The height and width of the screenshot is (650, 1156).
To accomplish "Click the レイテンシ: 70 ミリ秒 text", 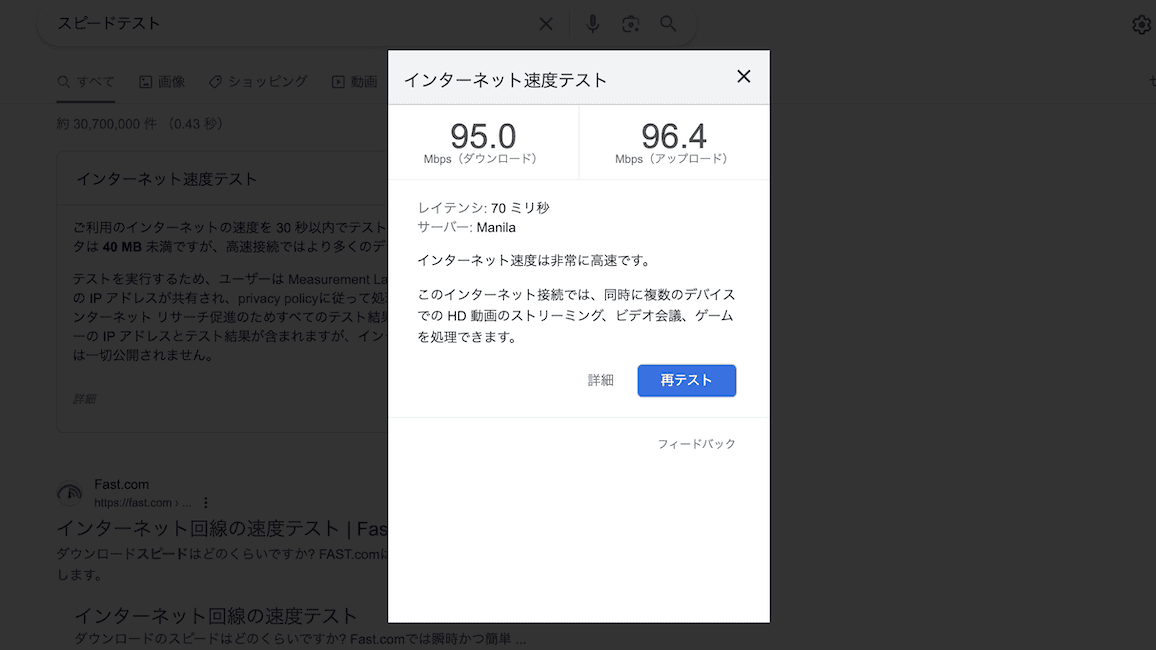I will [484, 208].
